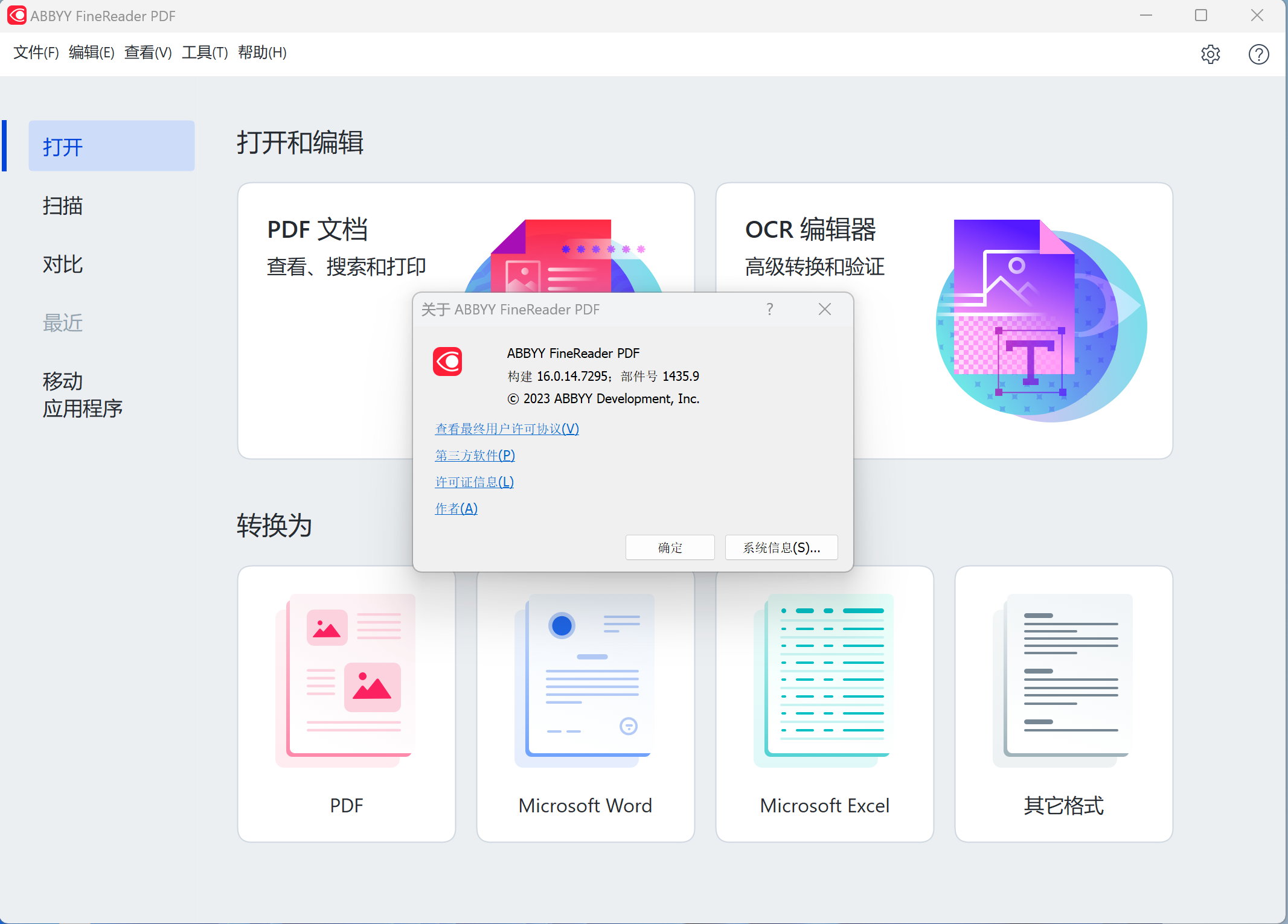The width and height of the screenshot is (1288, 924).
Task: Click the 其它格式 label
Action: tap(1063, 806)
